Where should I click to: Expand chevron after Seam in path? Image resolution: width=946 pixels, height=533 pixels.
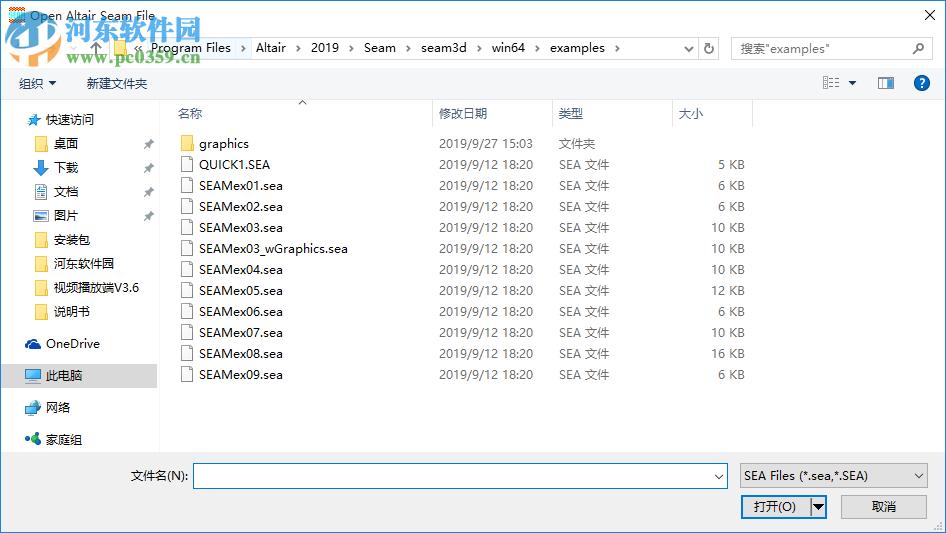pyautogui.click(x=408, y=48)
